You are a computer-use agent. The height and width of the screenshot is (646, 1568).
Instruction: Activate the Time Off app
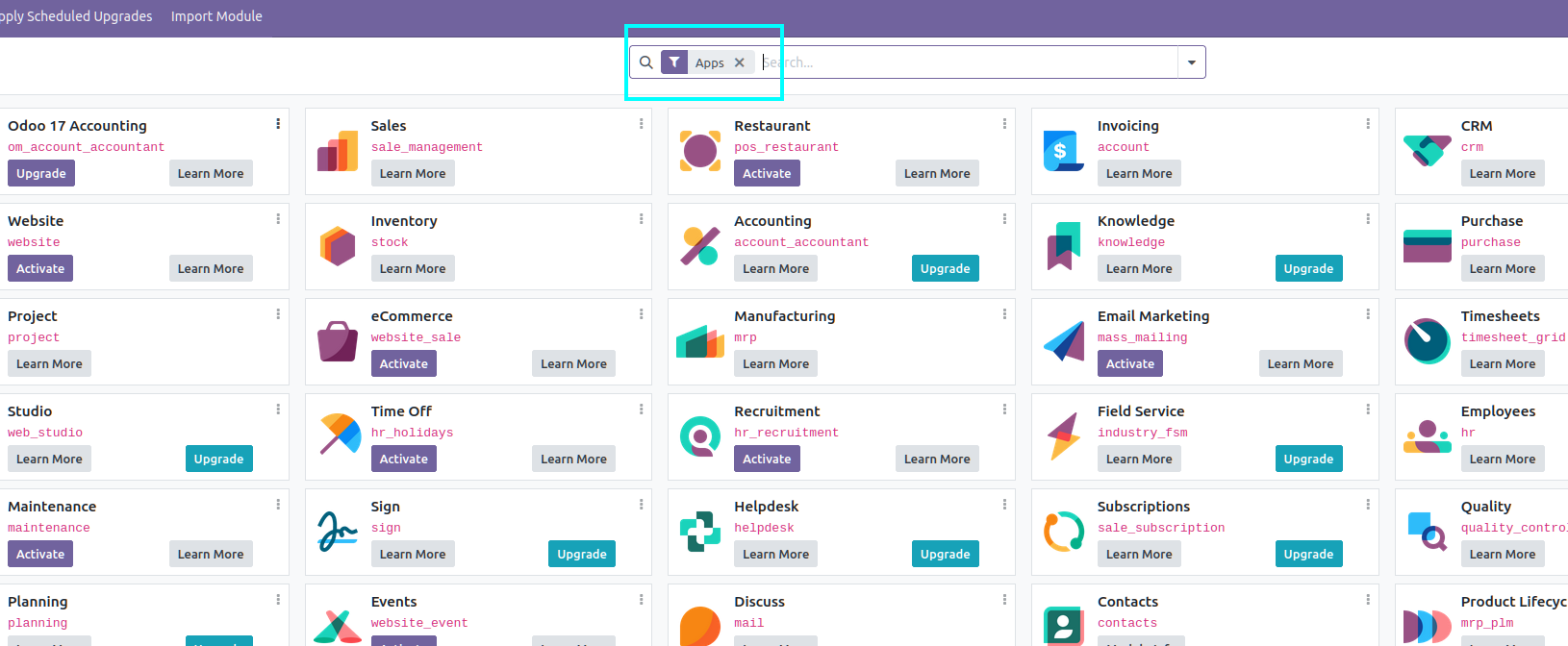[404, 460]
